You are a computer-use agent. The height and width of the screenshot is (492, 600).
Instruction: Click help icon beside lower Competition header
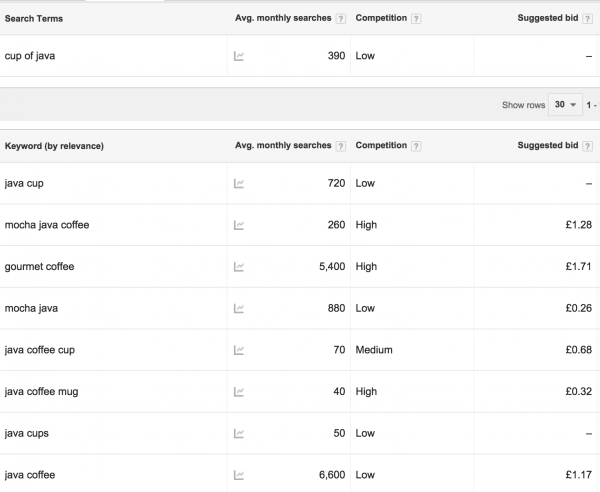click(x=416, y=146)
